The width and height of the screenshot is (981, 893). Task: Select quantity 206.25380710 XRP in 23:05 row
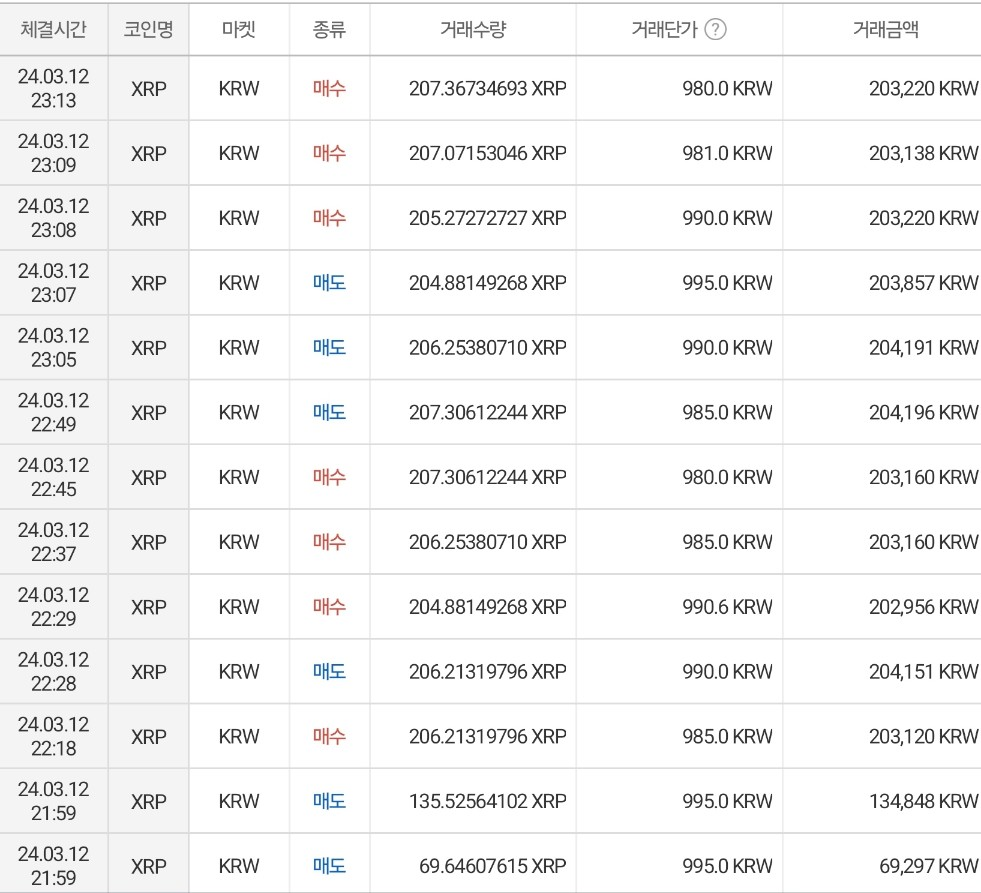point(487,347)
